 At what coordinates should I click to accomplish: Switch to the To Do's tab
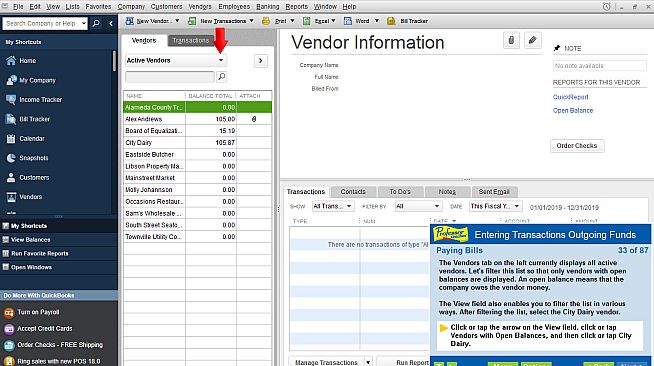pos(400,192)
